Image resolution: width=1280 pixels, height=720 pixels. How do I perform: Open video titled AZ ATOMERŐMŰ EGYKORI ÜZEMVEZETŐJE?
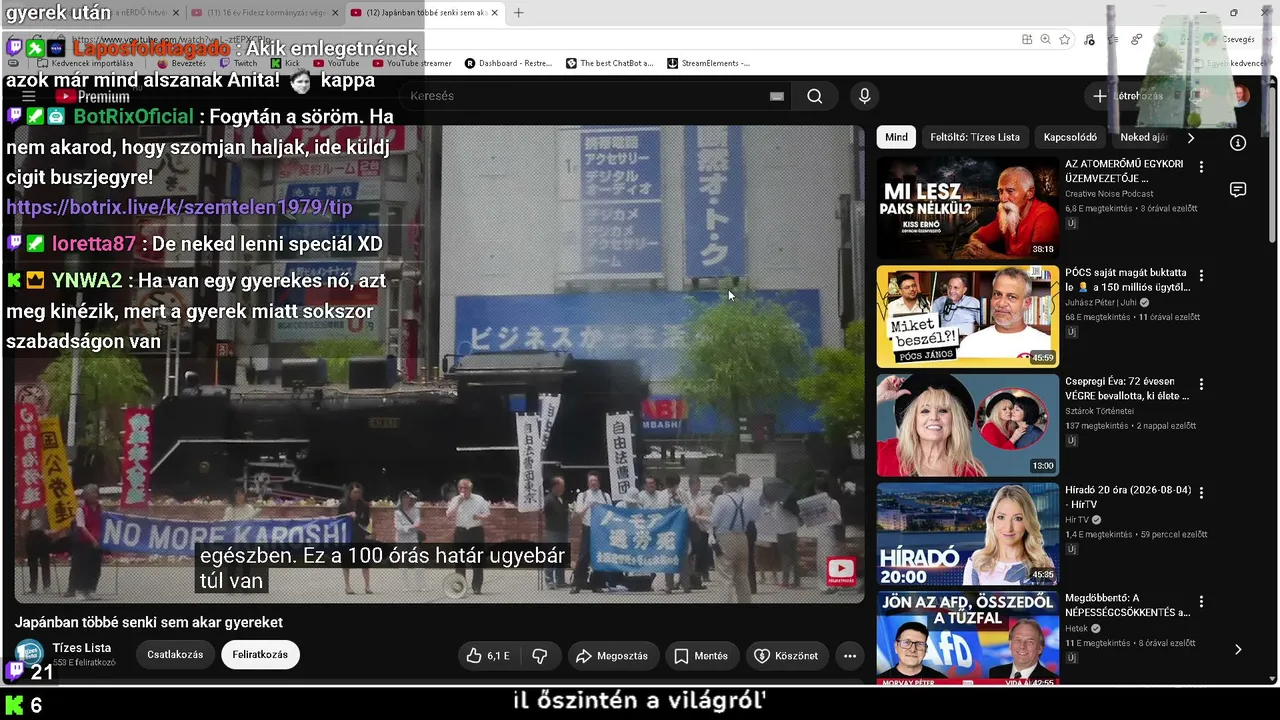1125,171
